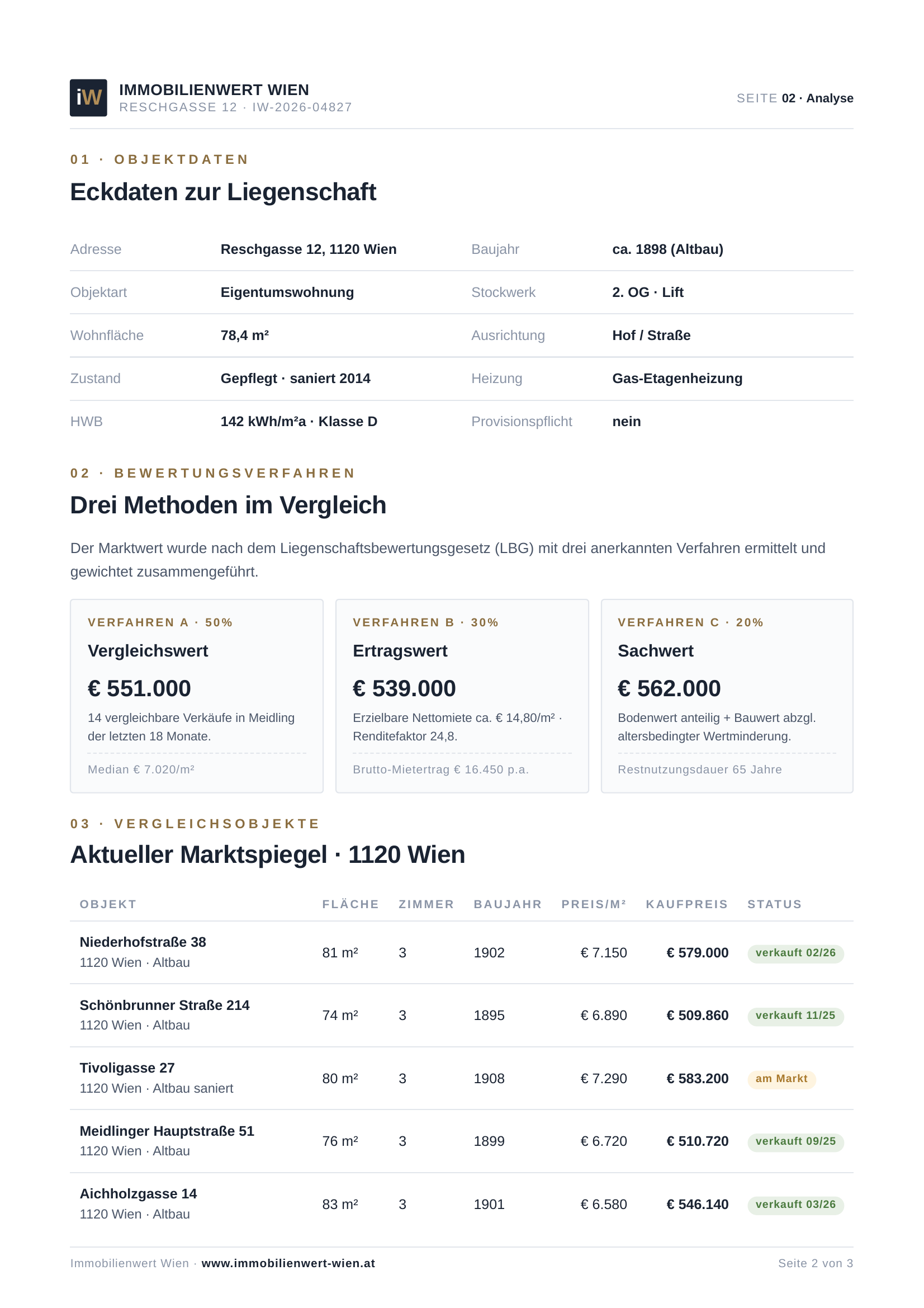Image resolution: width=924 pixels, height=1308 pixels.
Task: Select the Restnutzungsdauer 65 Jahre note
Action: (700, 769)
